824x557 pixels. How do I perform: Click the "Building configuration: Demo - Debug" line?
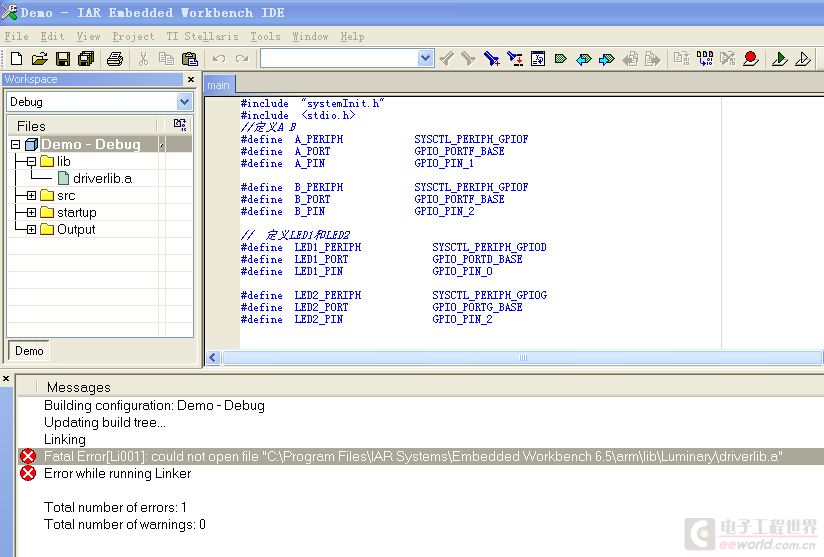[x=154, y=405]
